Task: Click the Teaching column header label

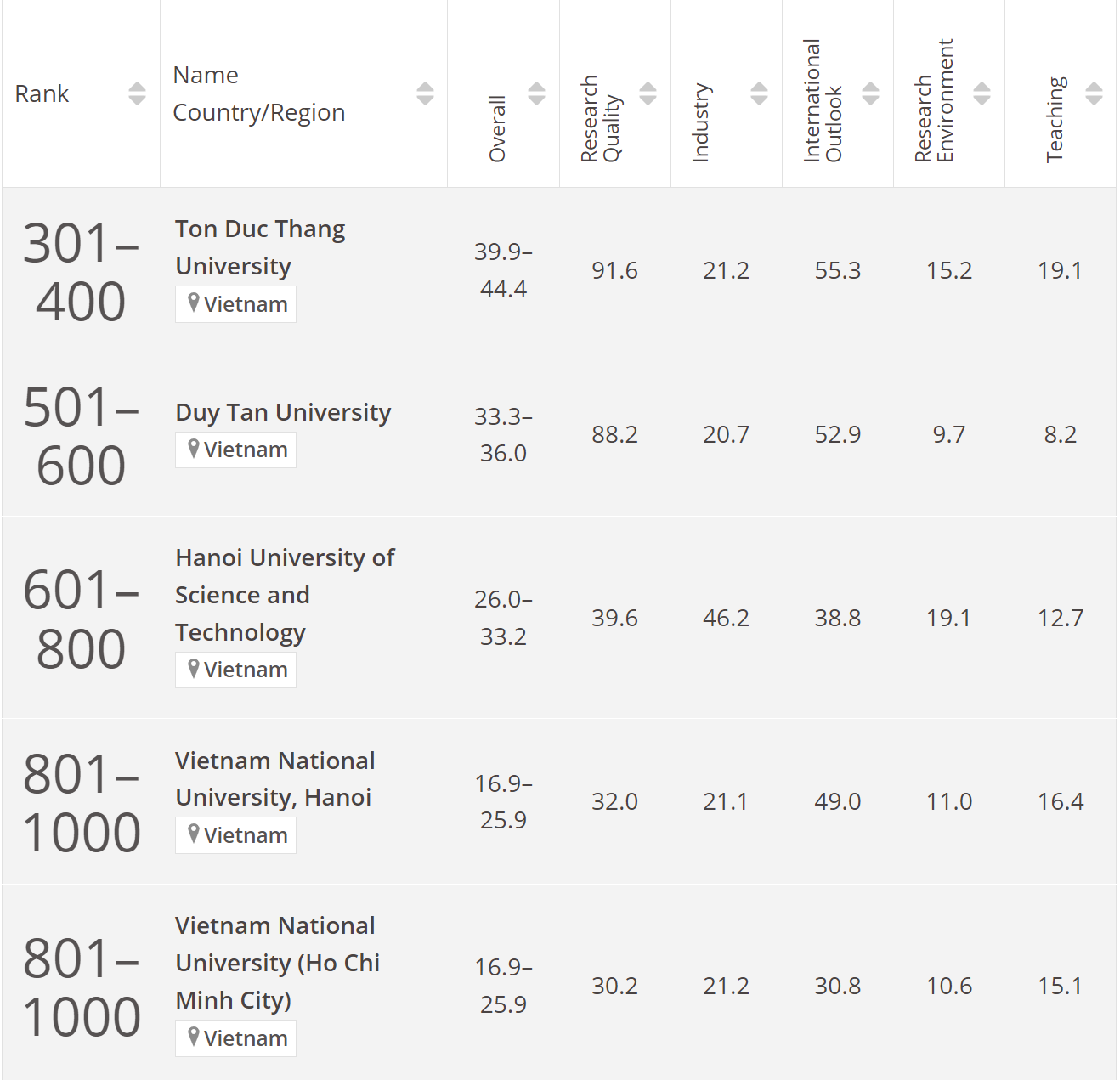Action: point(1055,119)
